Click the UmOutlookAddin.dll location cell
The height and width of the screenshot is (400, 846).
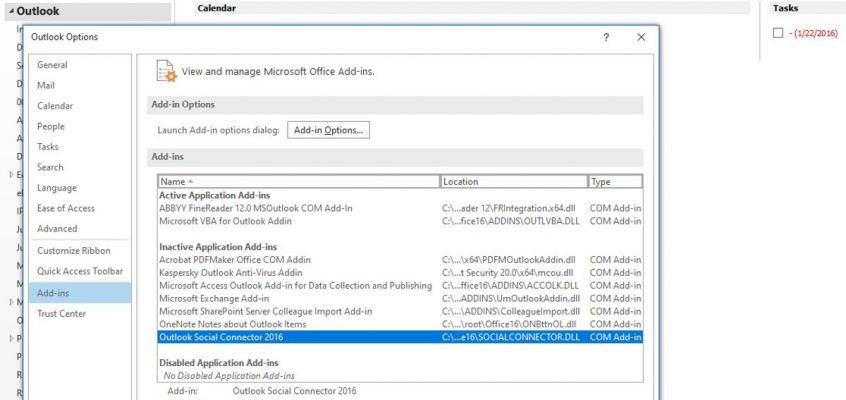click(511, 299)
